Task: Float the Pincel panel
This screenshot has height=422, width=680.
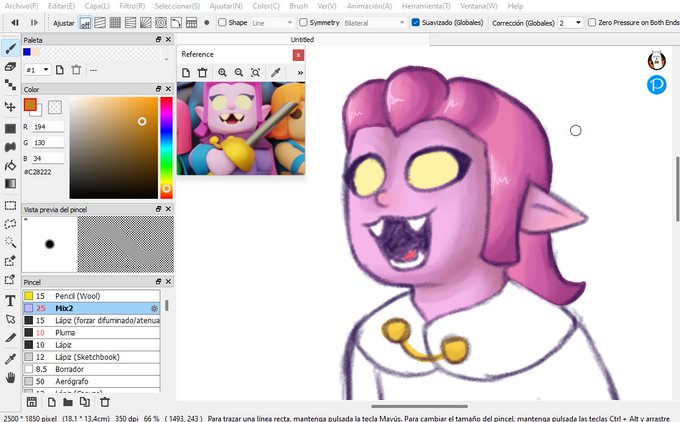Action: coord(158,281)
